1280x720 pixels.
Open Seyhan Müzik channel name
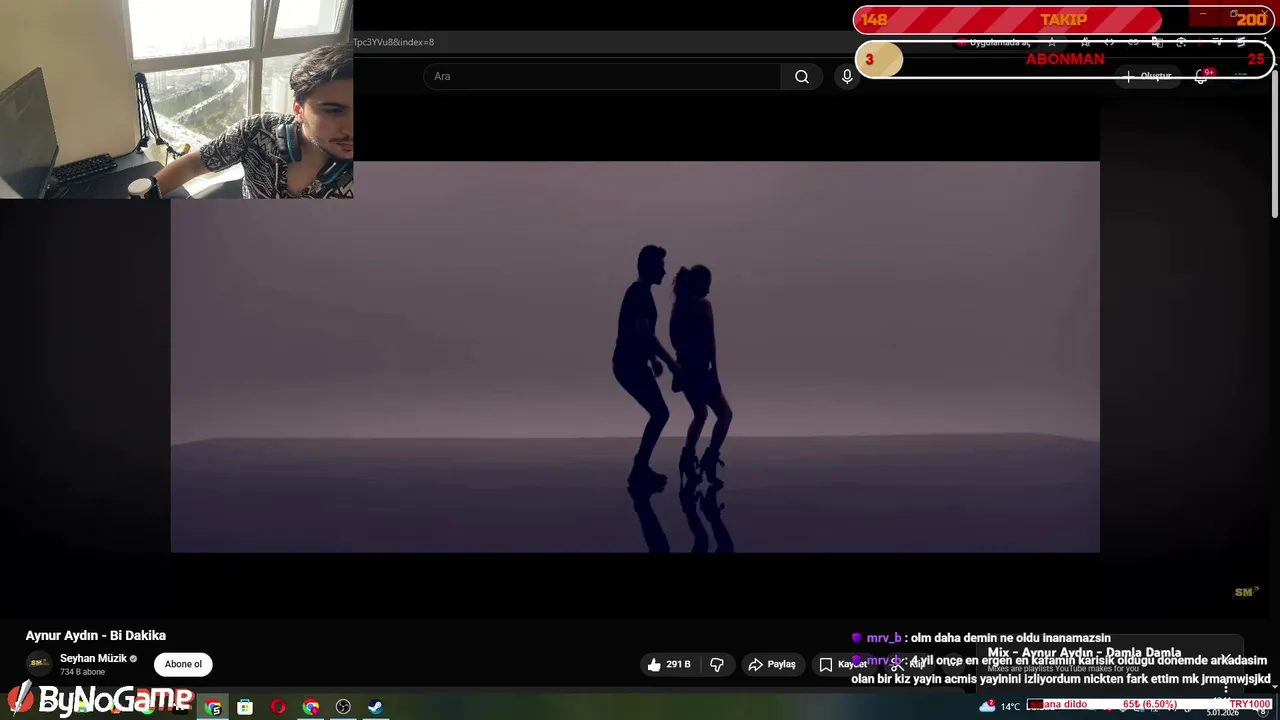[93, 658]
